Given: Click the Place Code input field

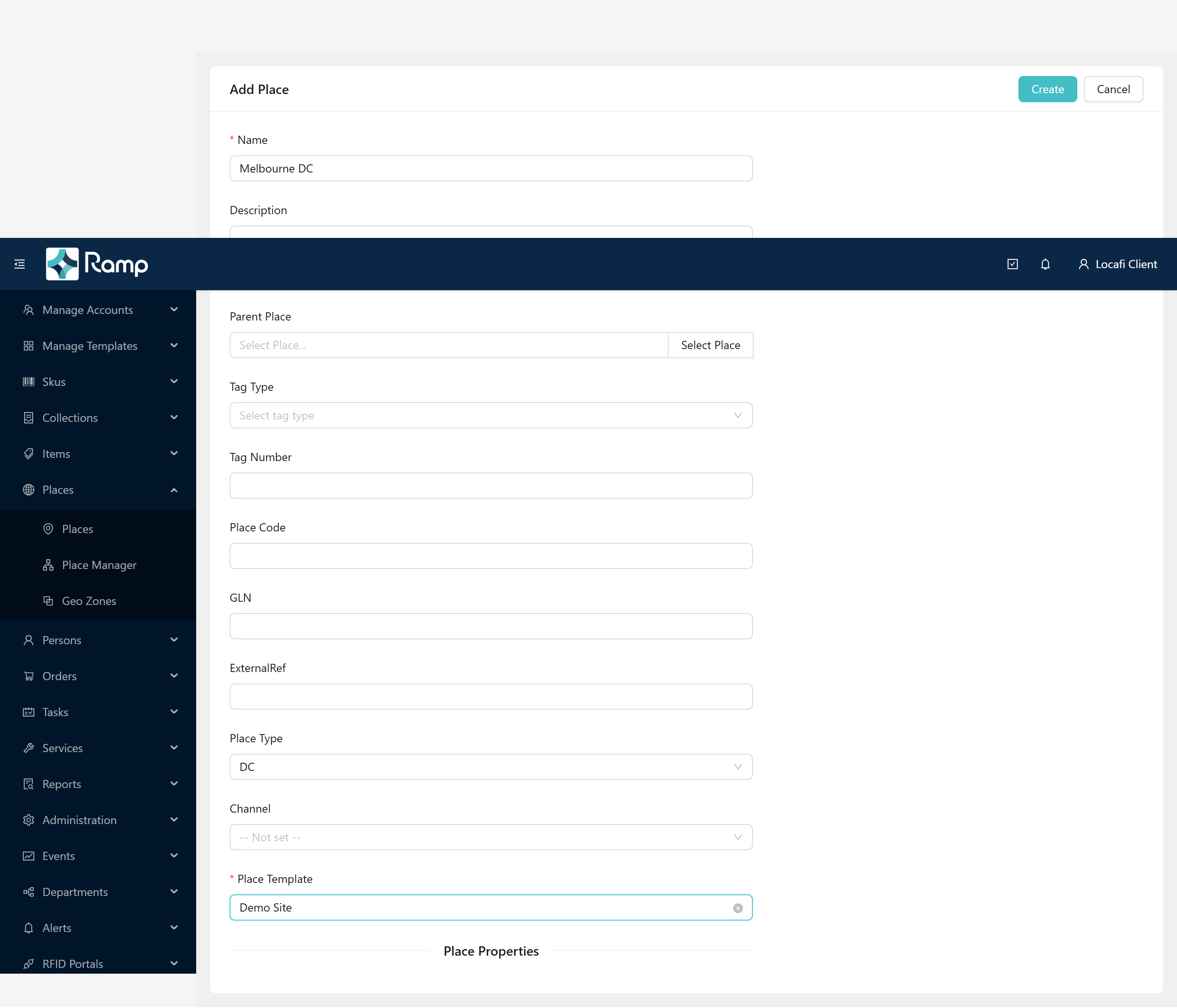Looking at the screenshot, I should pyautogui.click(x=491, y=556).
